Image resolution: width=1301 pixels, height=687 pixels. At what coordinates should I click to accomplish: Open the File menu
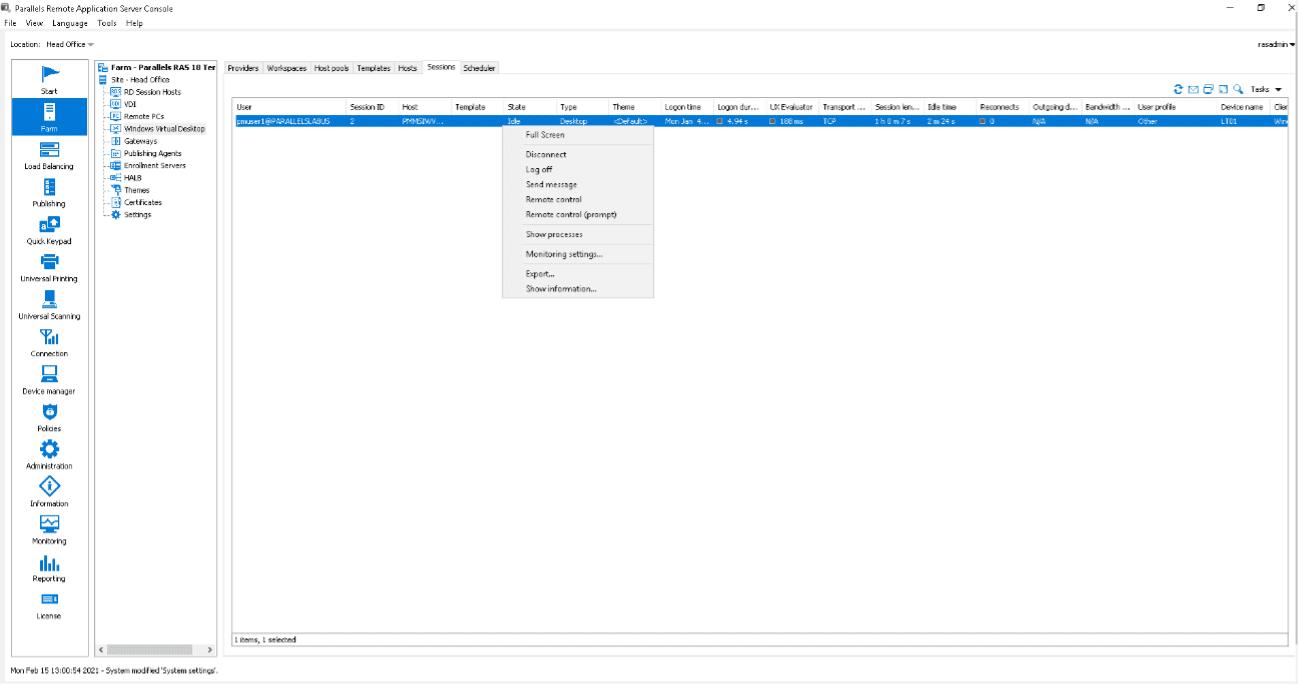tap(11, 23)
